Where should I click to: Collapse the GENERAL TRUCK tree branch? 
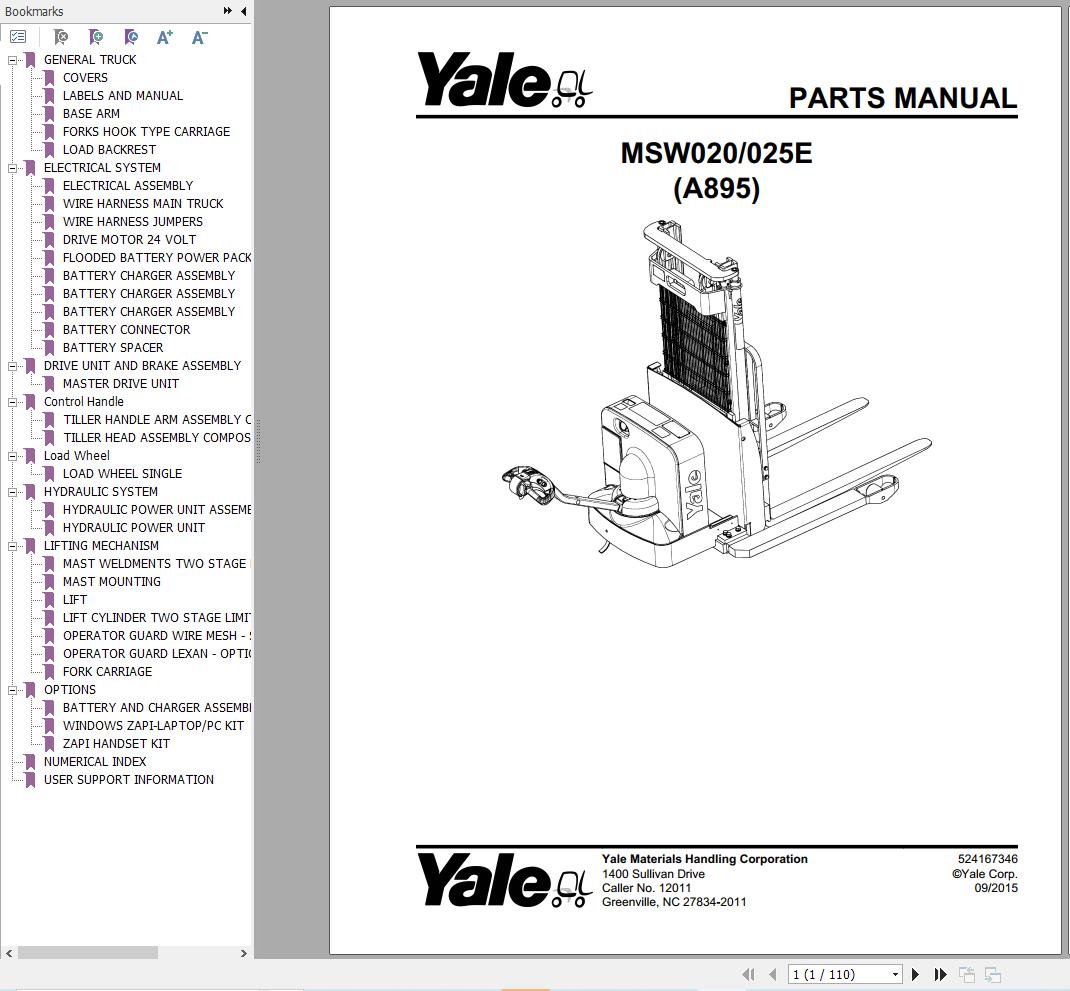[12, 60]
